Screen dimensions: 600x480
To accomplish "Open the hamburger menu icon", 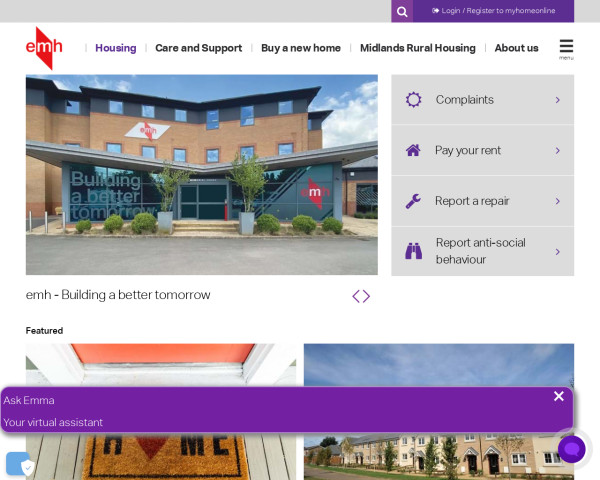I will (x=566, y=49).
